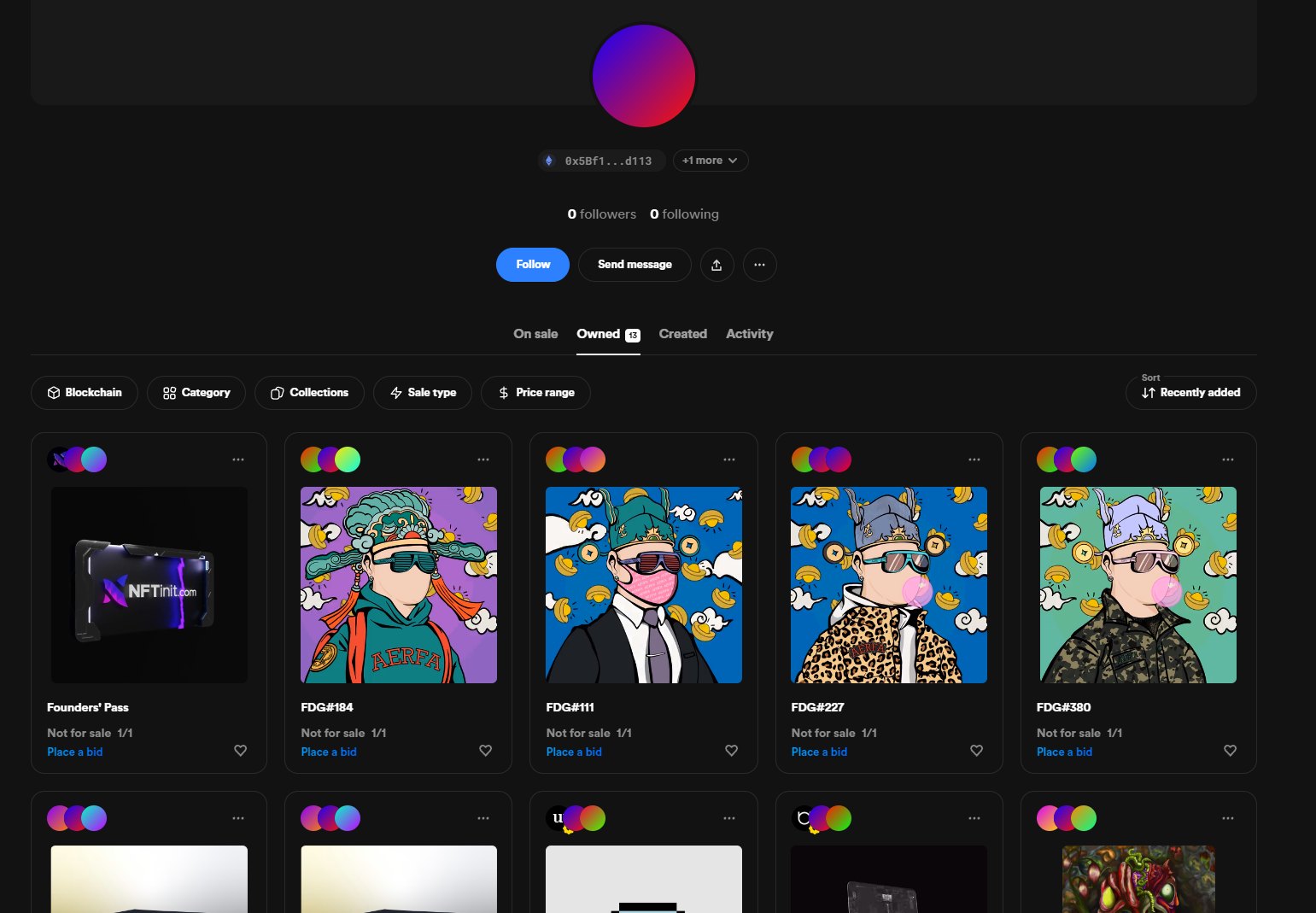Screen dimensions: 1316x913
Task: Place a bid on FDG#184
Action: [329, 752]
